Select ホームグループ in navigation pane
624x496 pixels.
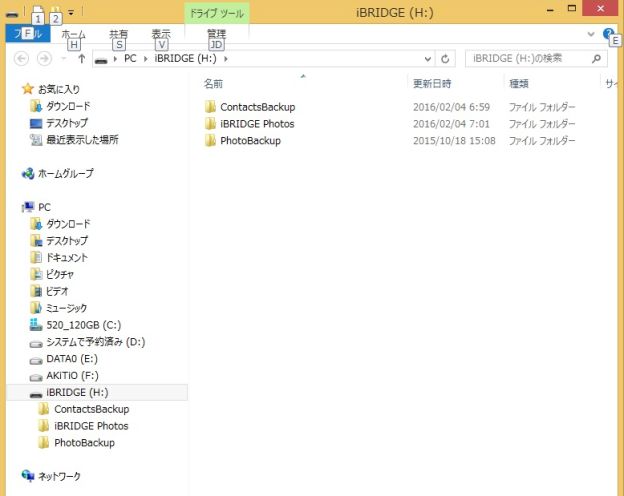(x=65, y=174)
